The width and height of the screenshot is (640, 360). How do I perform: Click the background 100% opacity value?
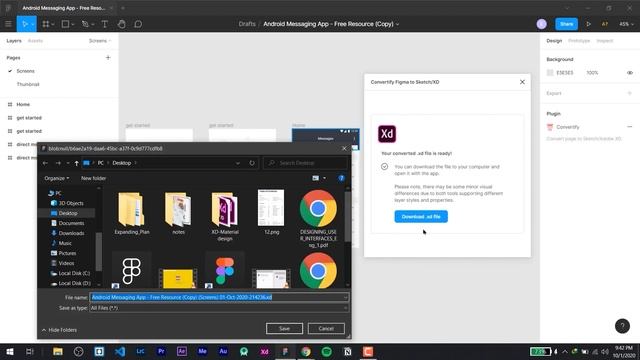pyautogui.click(x=592, y=73)
